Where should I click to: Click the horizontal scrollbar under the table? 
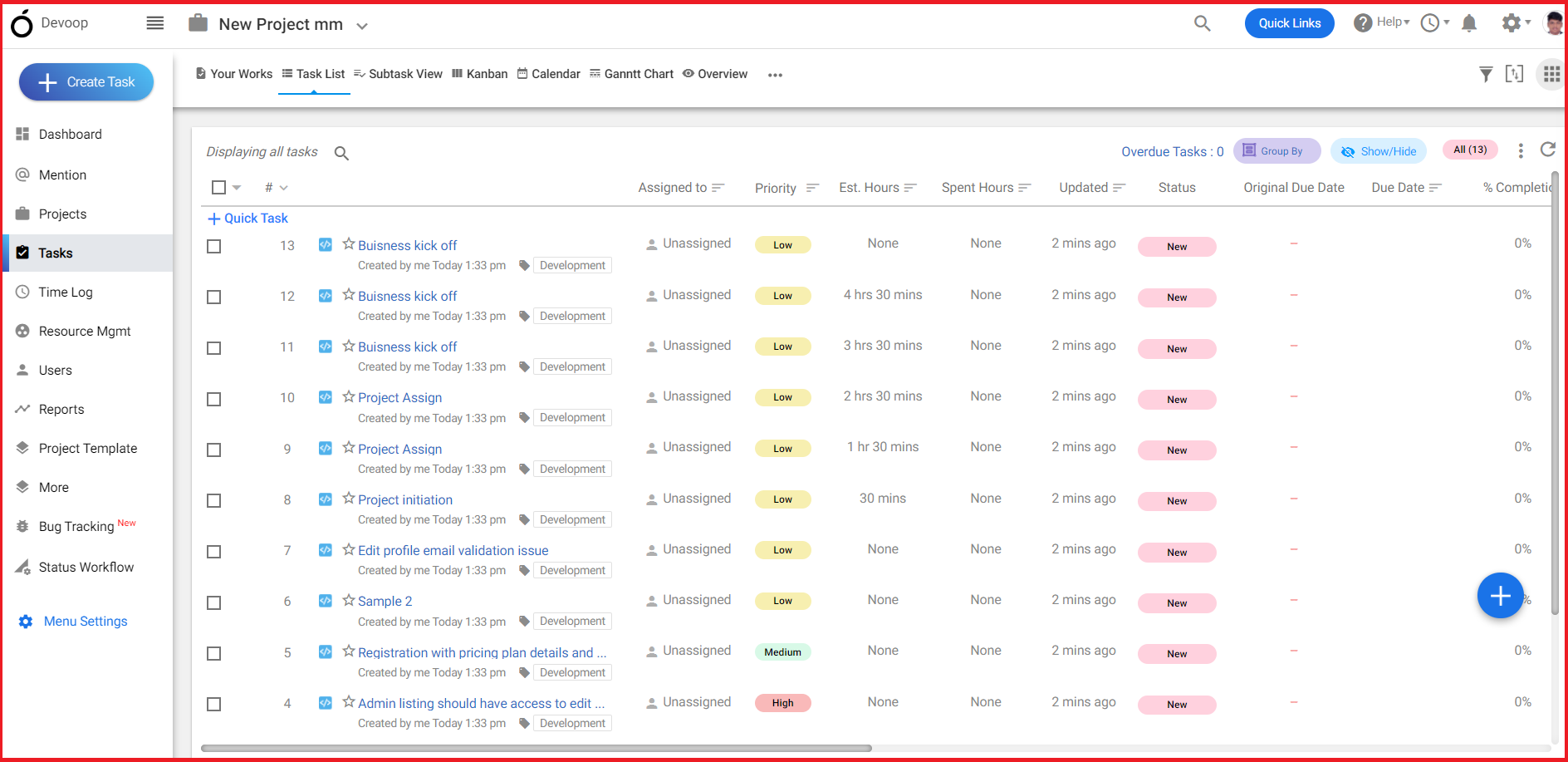(x=537, y=748)
